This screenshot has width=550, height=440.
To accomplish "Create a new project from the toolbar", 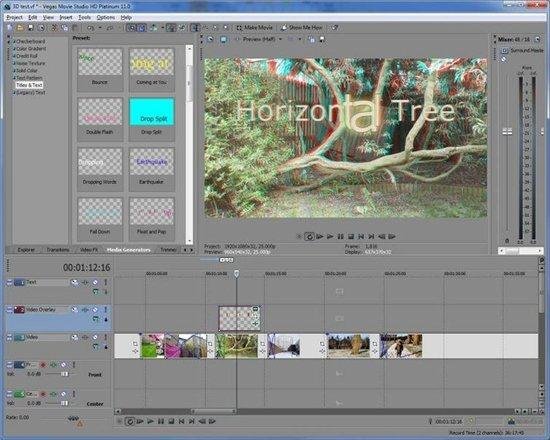I will (10, 28).
